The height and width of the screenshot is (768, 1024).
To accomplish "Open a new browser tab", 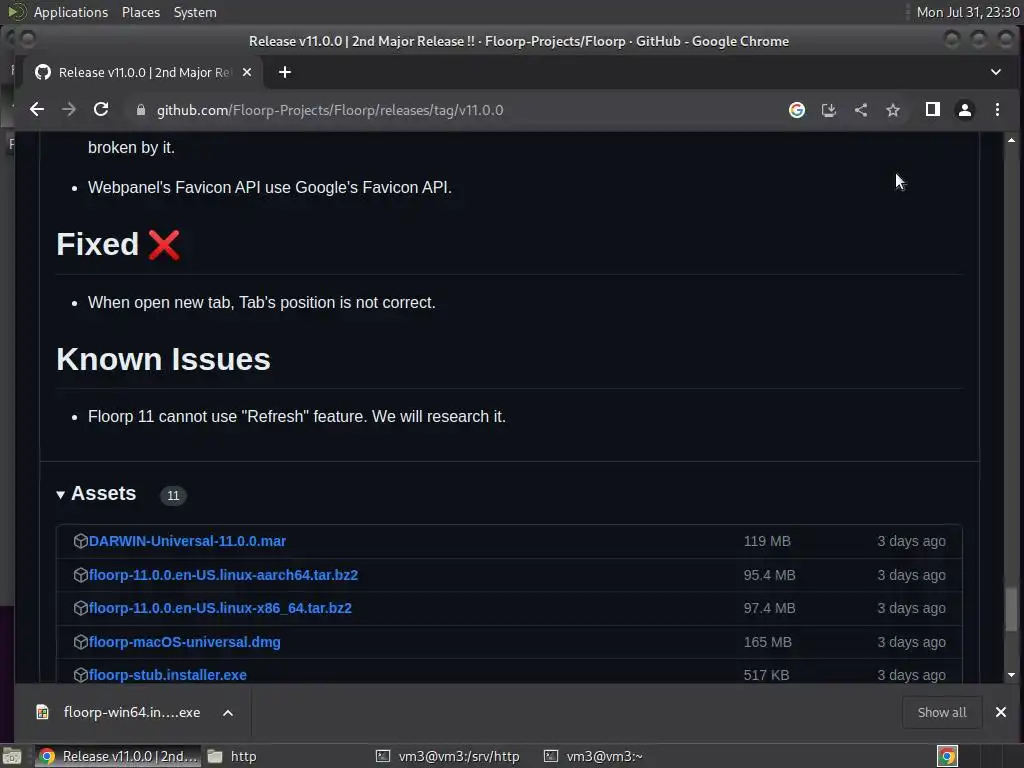I will (285, 72).
